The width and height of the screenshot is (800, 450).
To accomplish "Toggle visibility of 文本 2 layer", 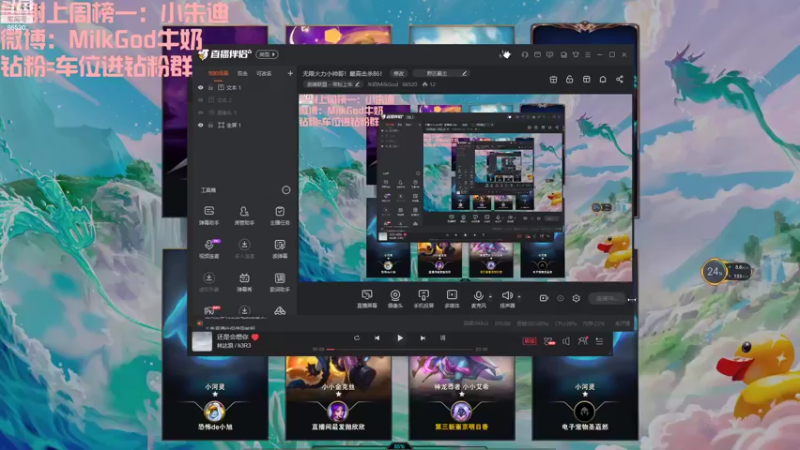I will click(201, 100).
